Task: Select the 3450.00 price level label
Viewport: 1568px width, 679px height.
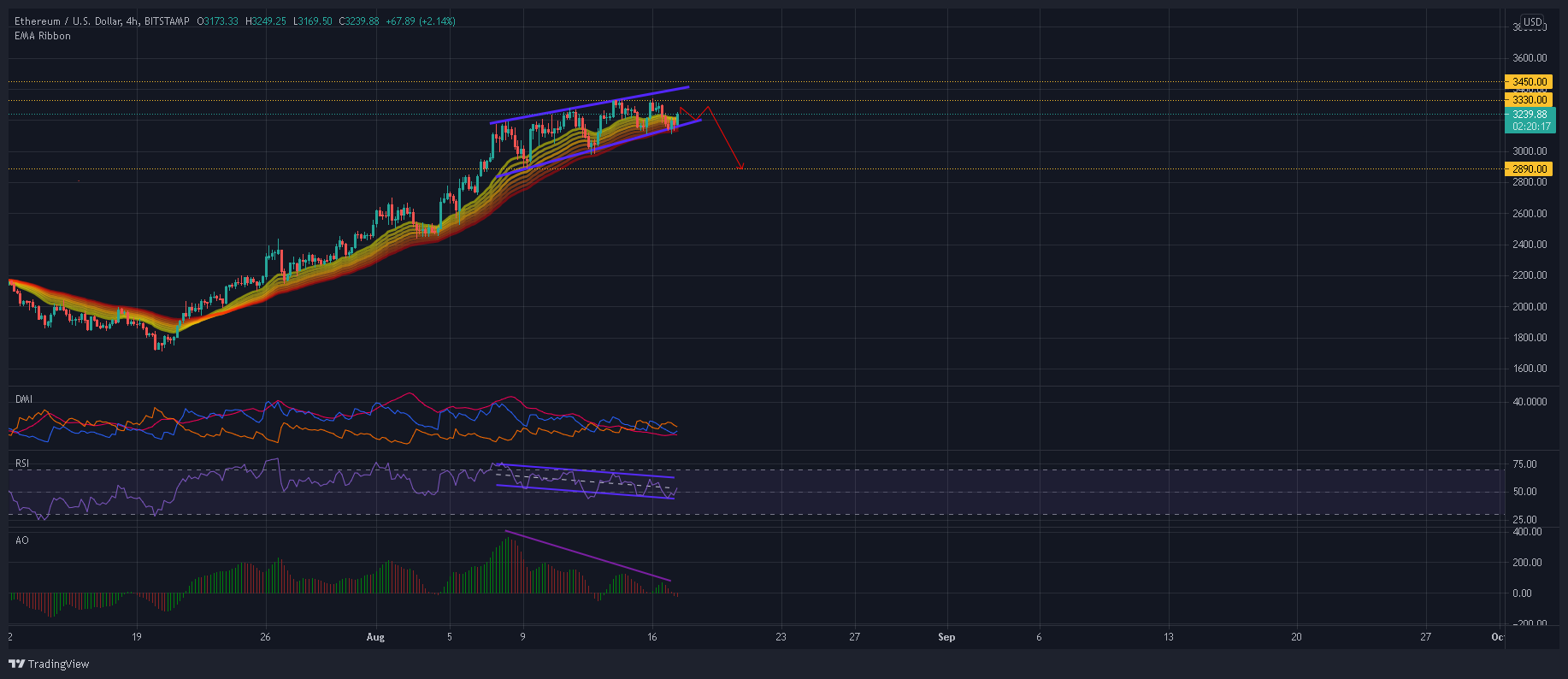Action: tap(1530, 82)
